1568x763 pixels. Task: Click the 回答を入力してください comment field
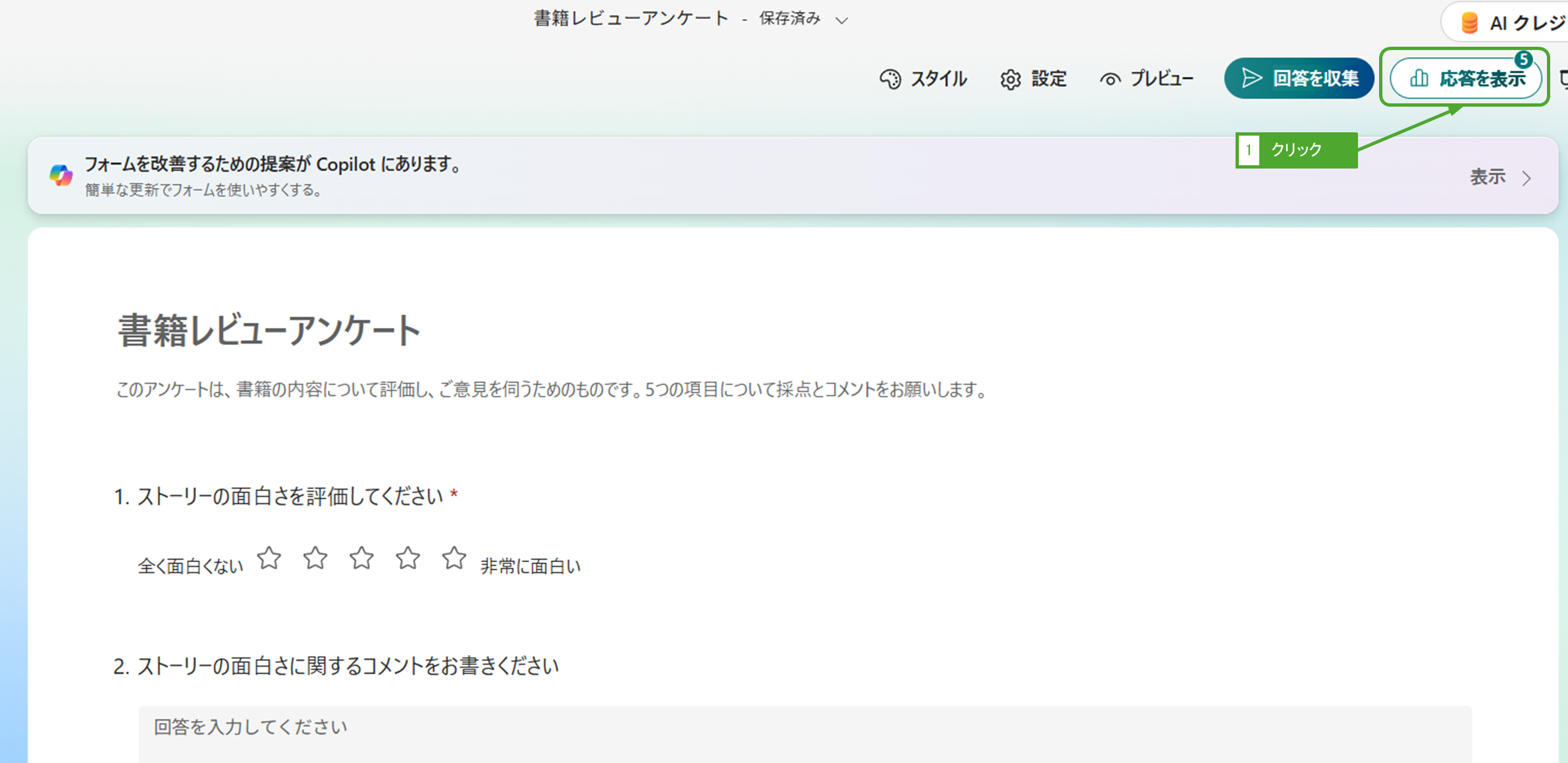804,732
